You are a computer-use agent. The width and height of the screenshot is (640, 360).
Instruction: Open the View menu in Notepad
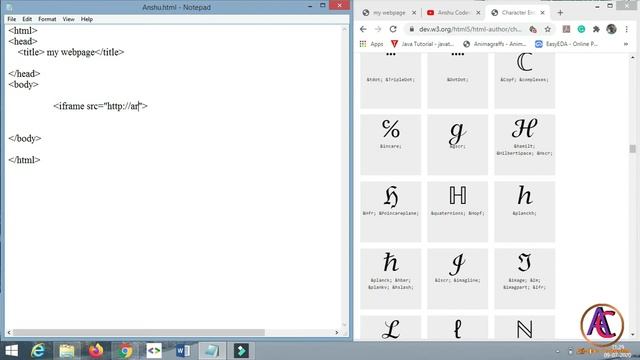click(x=69, y=19)
